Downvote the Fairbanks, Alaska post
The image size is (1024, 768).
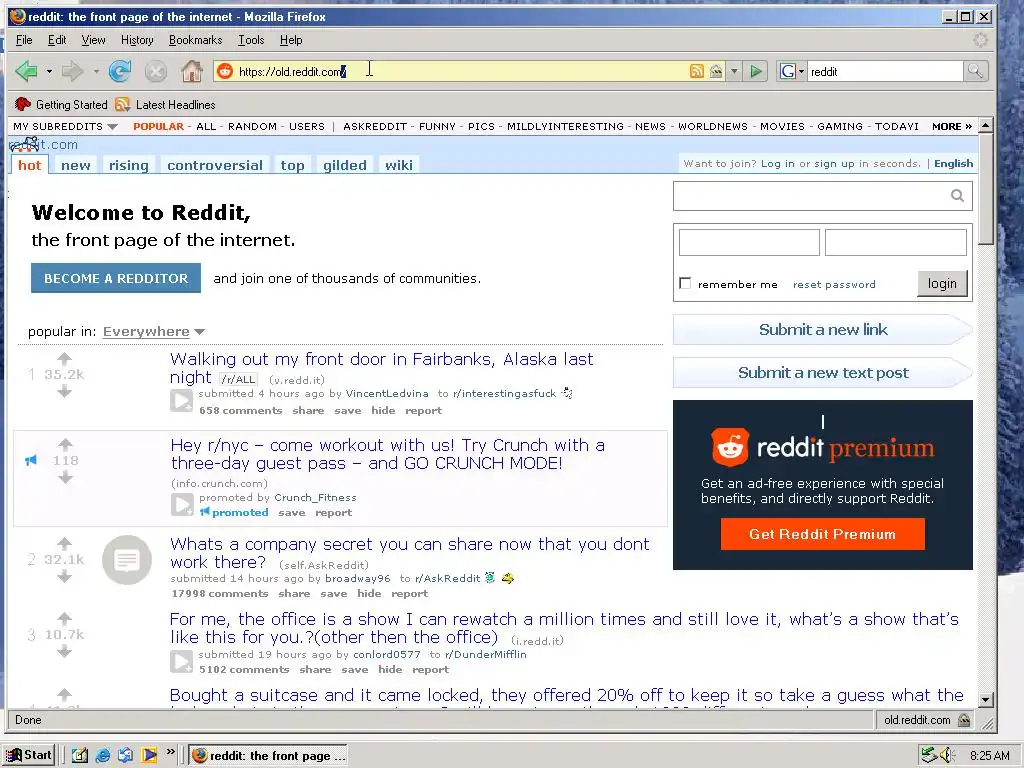[x=64, y=391]
